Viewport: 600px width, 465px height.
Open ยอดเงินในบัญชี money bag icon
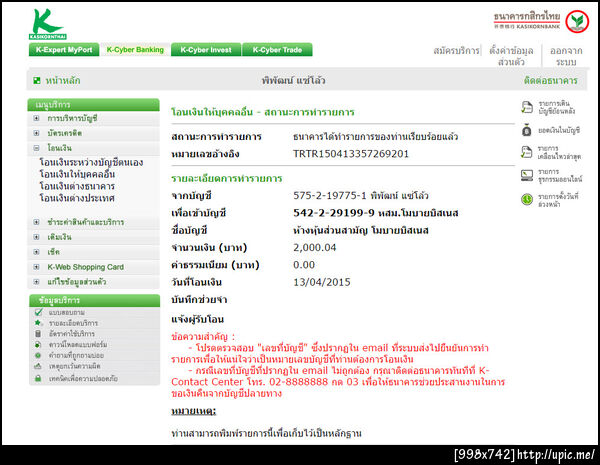click(x=527, y=130)
